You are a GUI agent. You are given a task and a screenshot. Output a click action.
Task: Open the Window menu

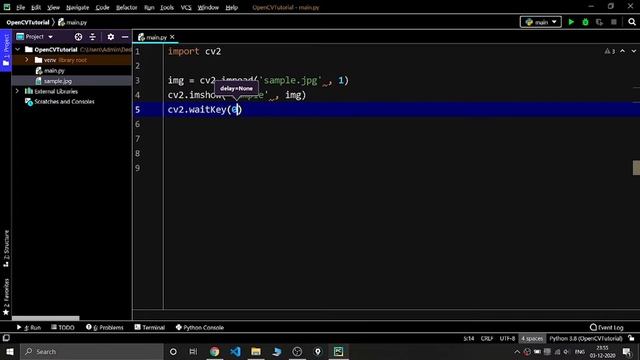click(208, 7)
